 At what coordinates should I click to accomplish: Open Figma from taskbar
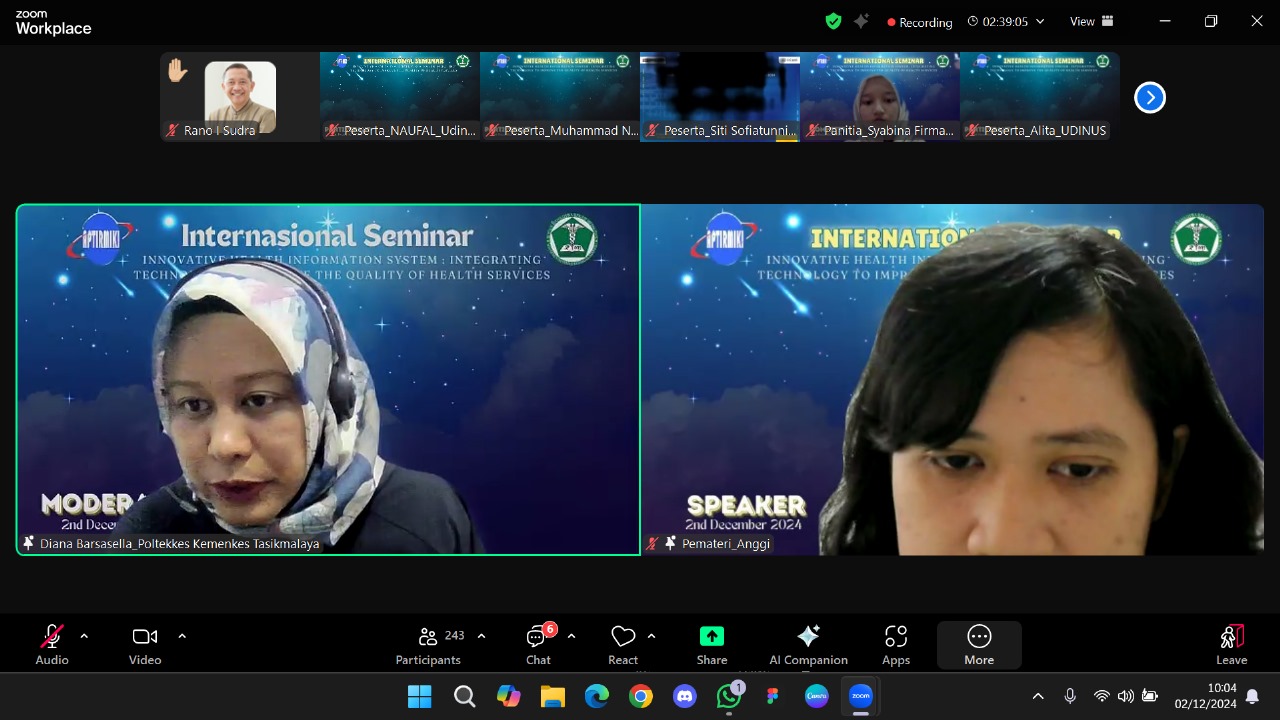tap(773, 696)
